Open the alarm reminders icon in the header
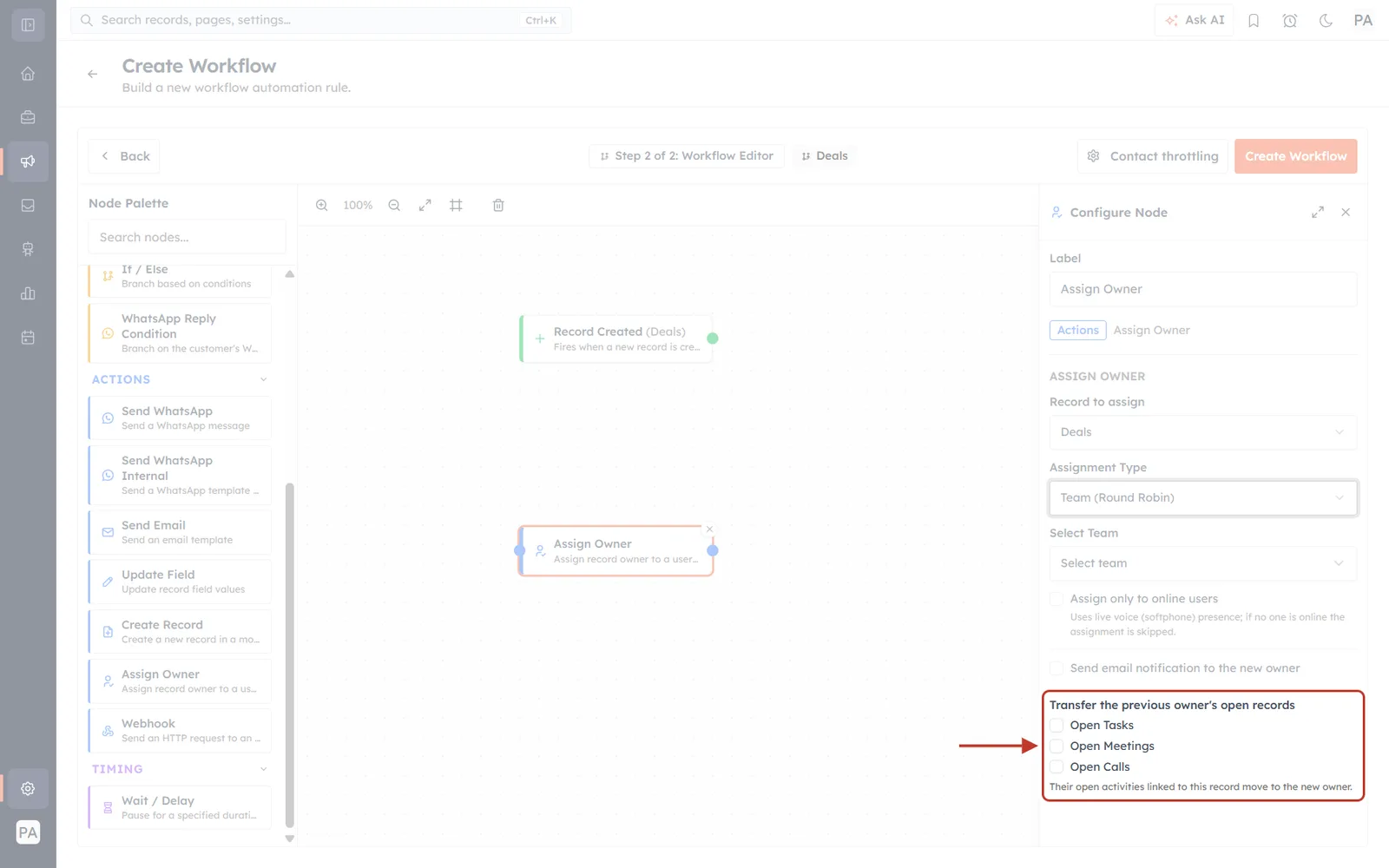This screenshot has height=868, width=1389. click(1290, 21)
